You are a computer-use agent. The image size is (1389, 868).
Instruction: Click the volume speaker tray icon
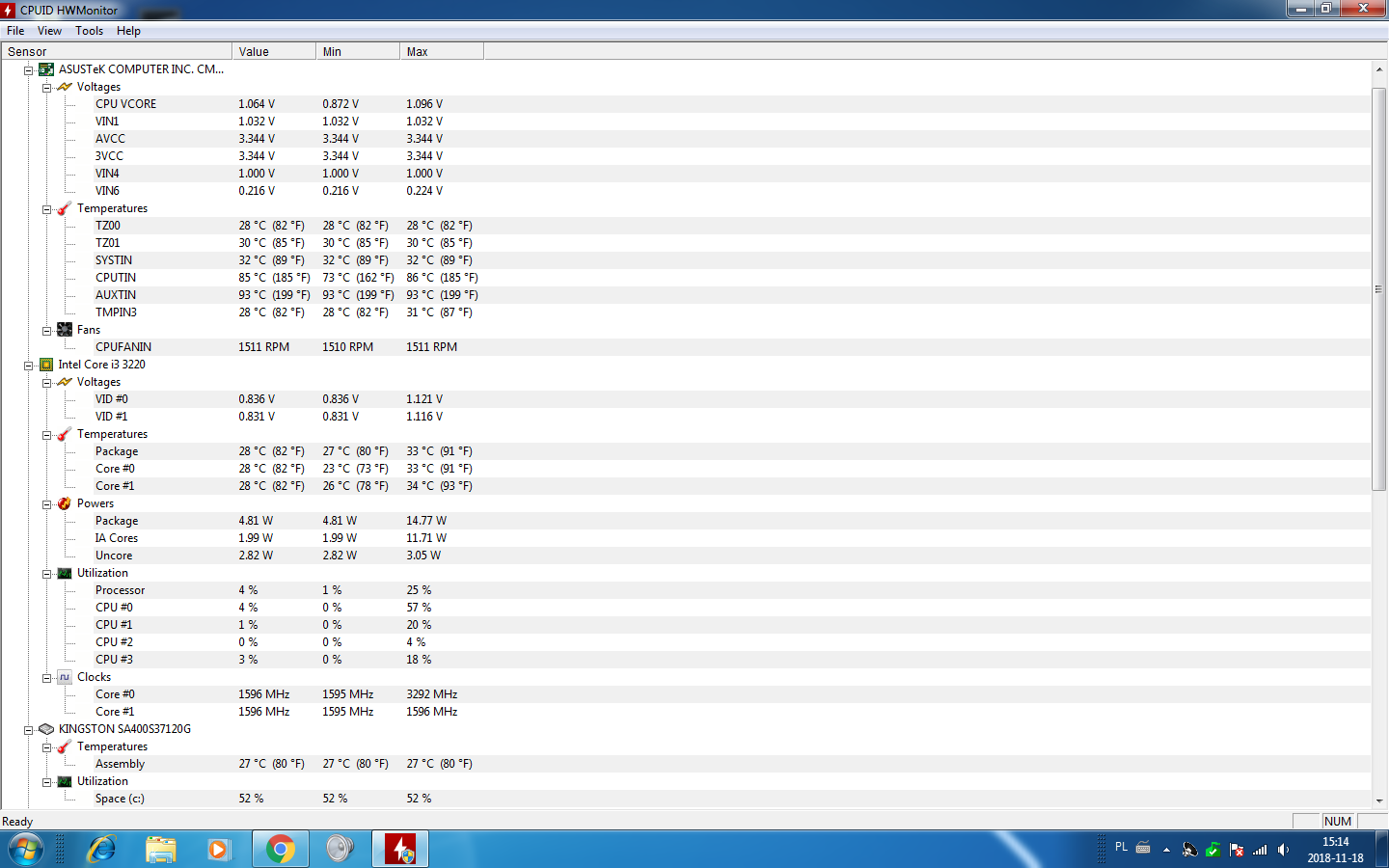pyautogui.click(x=1283, y=850)
